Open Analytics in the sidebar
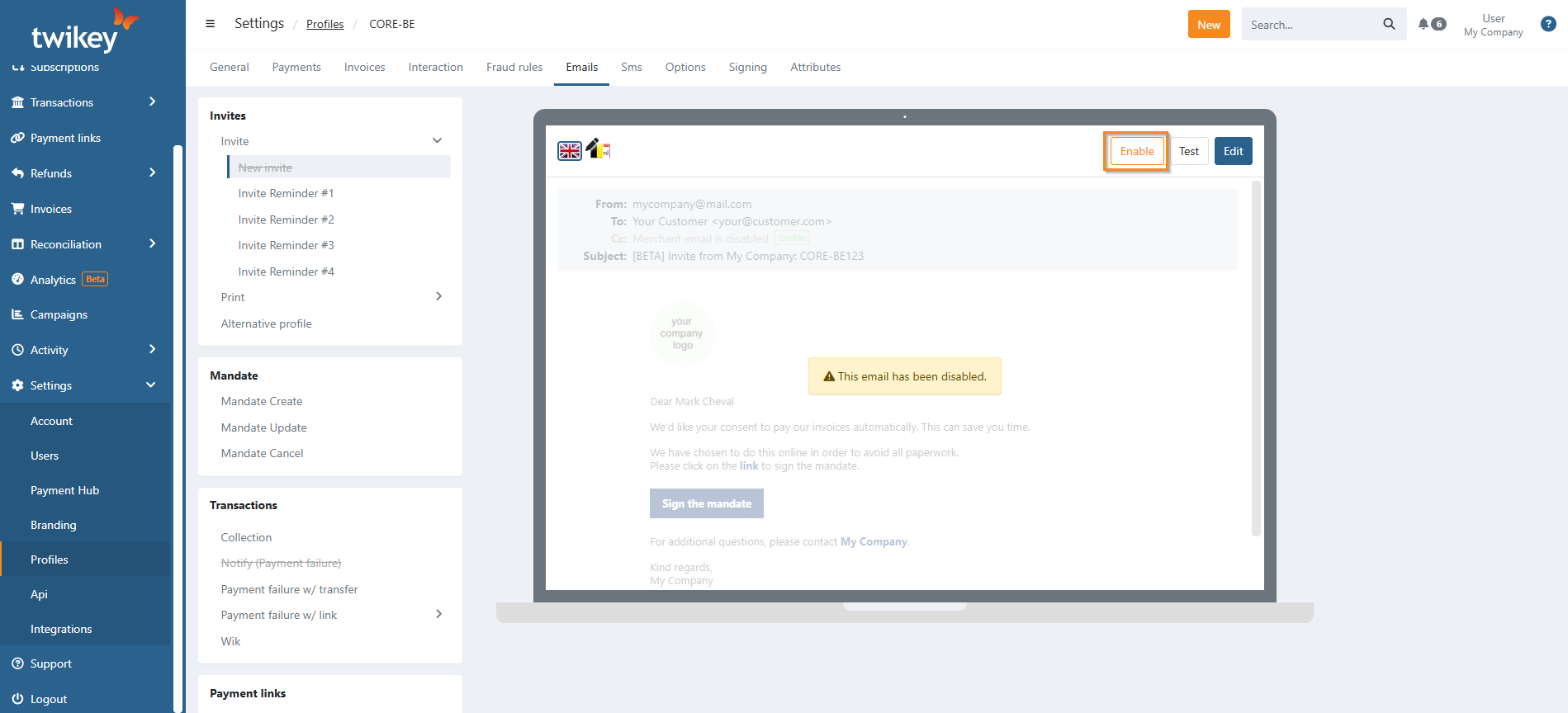This screenshot has width=1568, height=713. [x=53, y=280]
